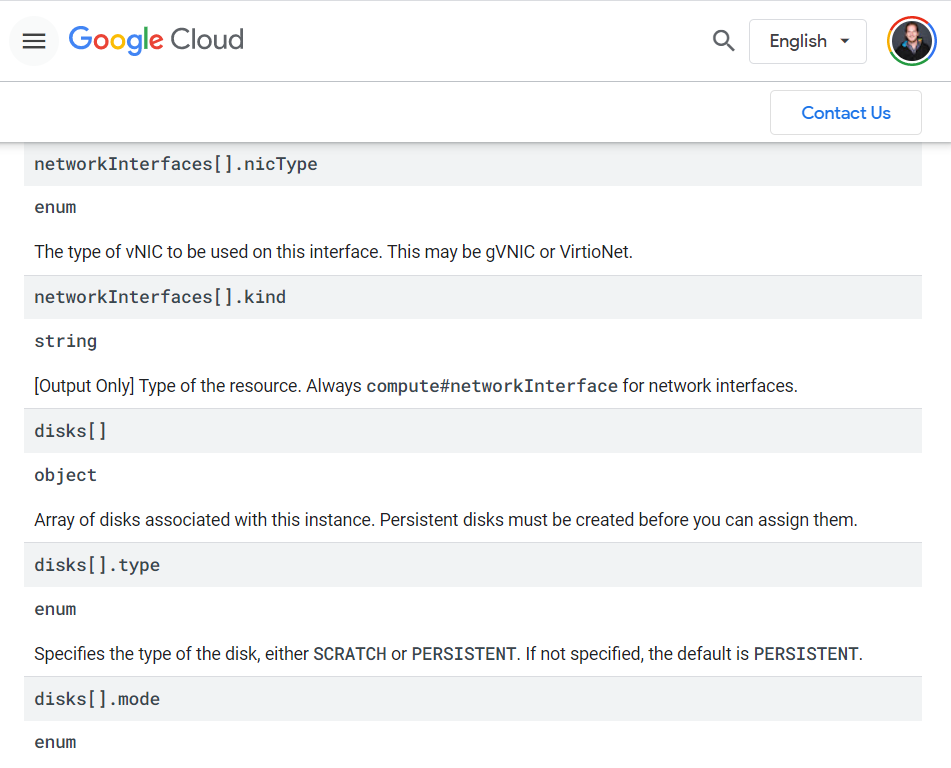The width and height of the screenshot is (951, 768).
Task: Open the user account avatar
Action: 911,41
